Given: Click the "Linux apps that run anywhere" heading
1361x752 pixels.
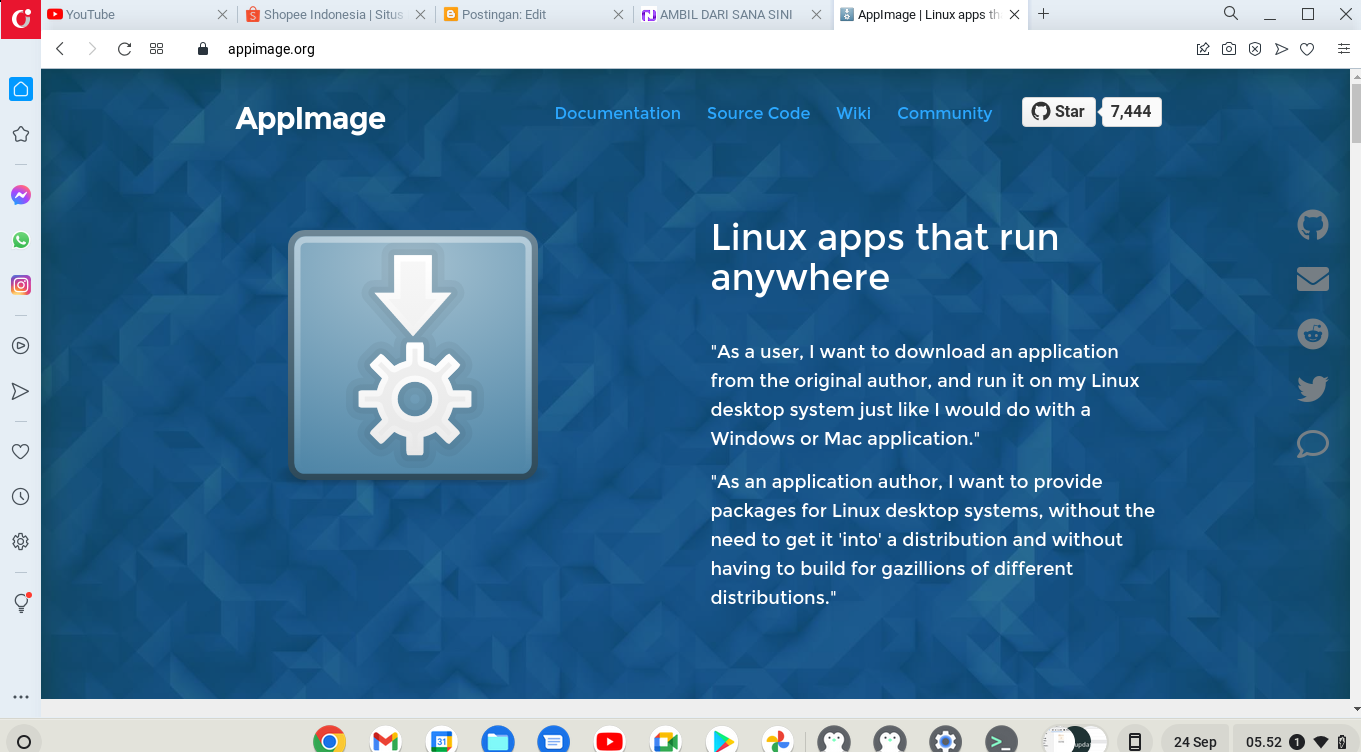Looking at the screenshot, I should pyautogui.click(x=884, y=257).
